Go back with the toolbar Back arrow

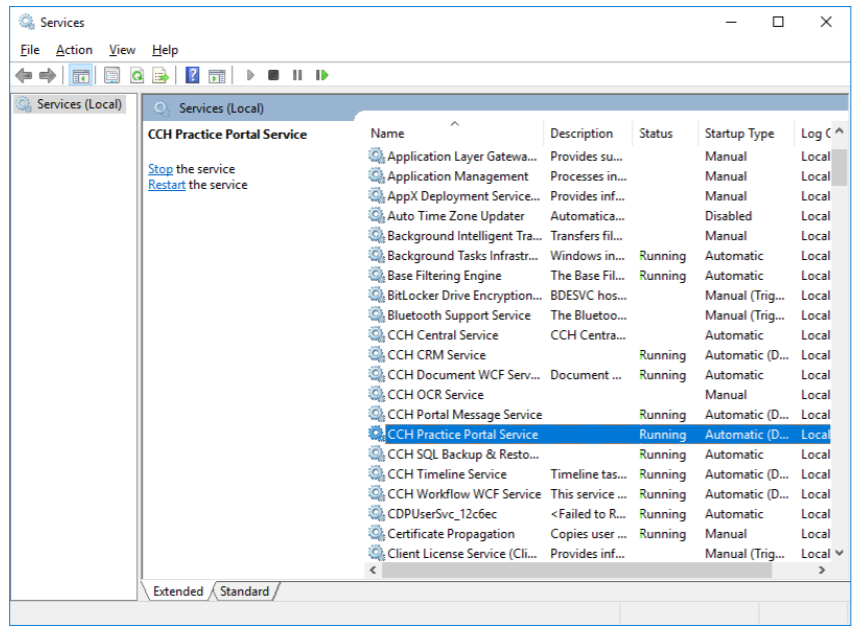[24, 75]
